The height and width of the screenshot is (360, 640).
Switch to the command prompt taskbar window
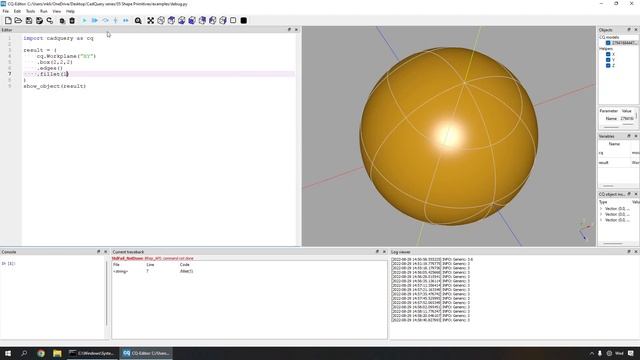(x=92, y=353)
